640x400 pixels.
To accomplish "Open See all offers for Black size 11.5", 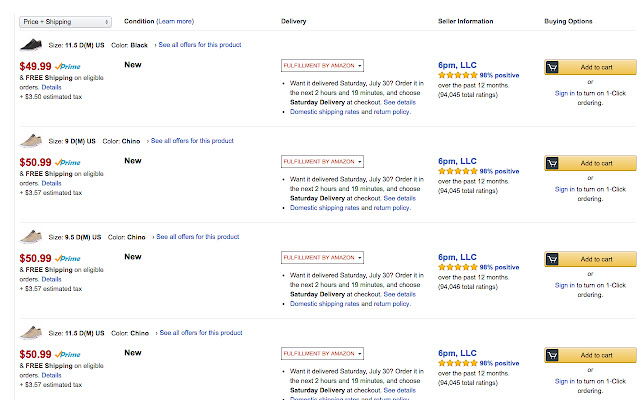I will pos(200,44).
